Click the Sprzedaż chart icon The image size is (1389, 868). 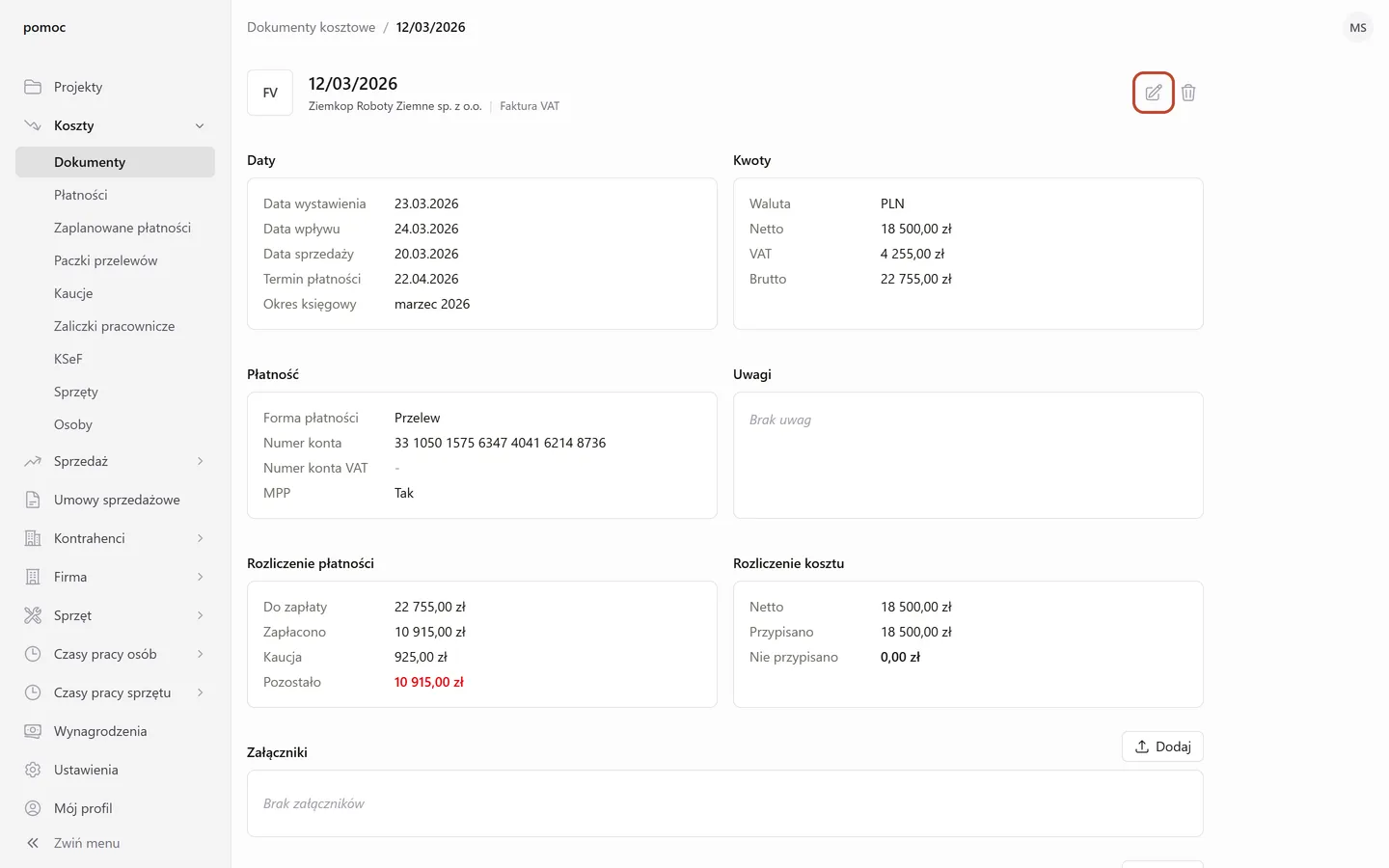(x=33, y=461)
